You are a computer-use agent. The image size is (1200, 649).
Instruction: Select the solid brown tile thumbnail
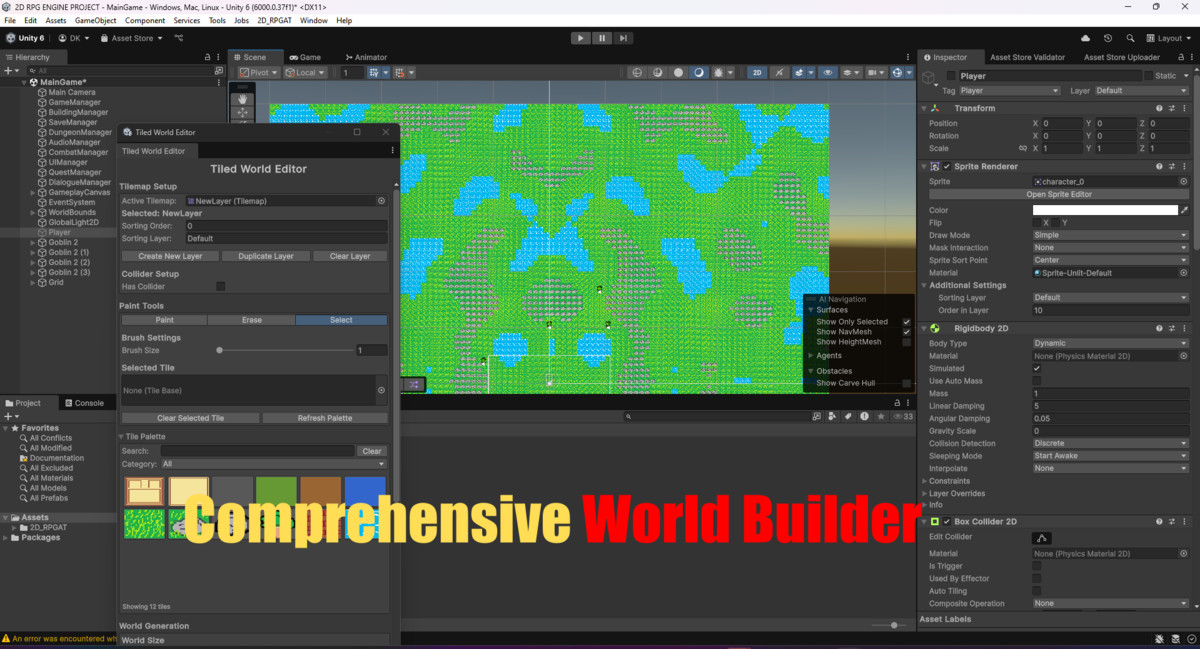(x=321, y=491)
